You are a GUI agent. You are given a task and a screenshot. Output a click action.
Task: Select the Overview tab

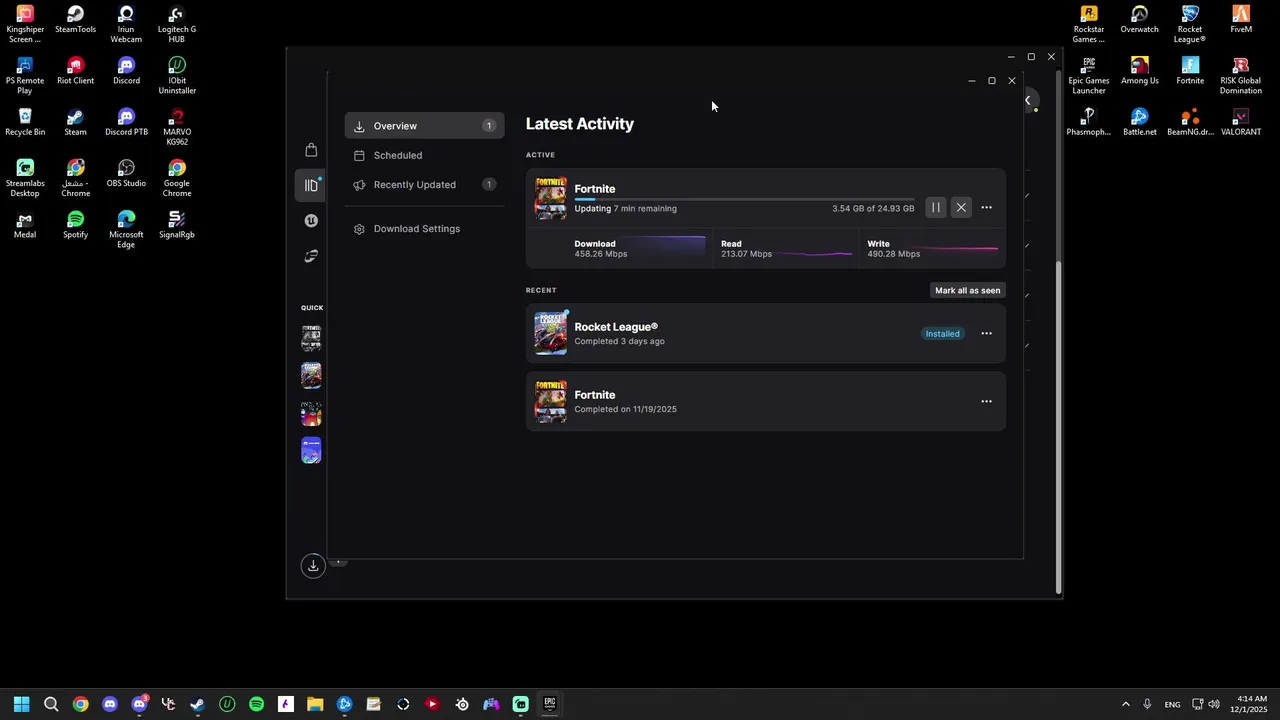click(424, 126)
